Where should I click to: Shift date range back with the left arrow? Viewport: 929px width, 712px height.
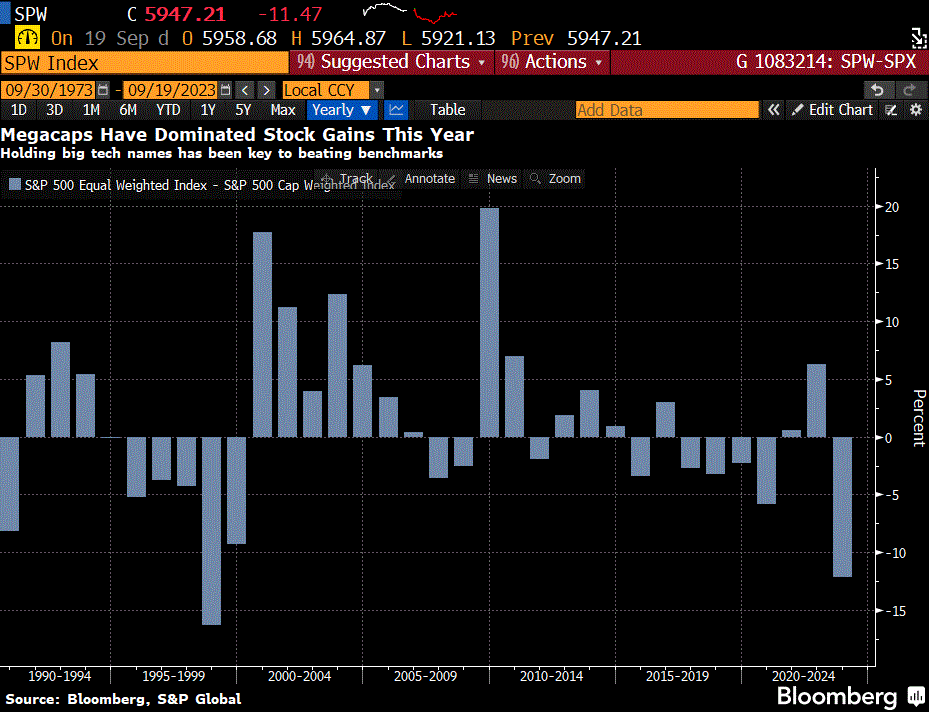click(x=245, y=90)
